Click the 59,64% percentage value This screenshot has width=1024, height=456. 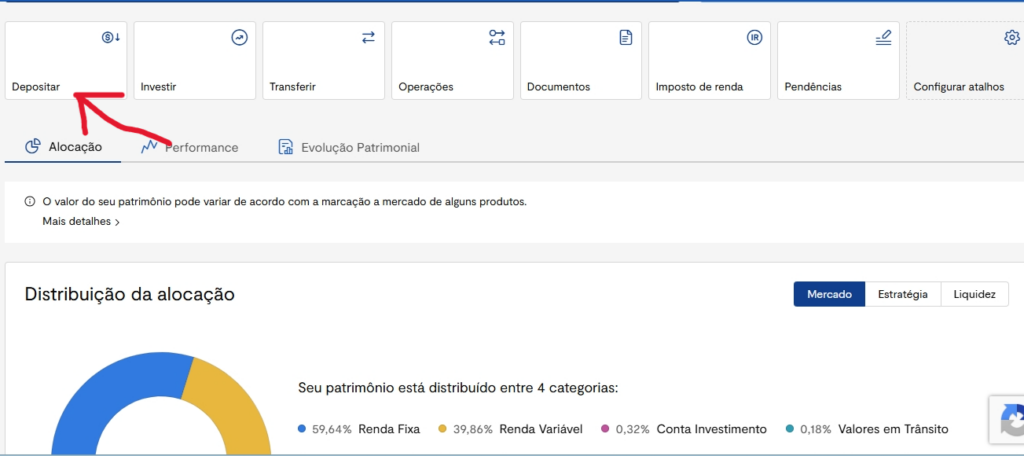click(331, 429)
